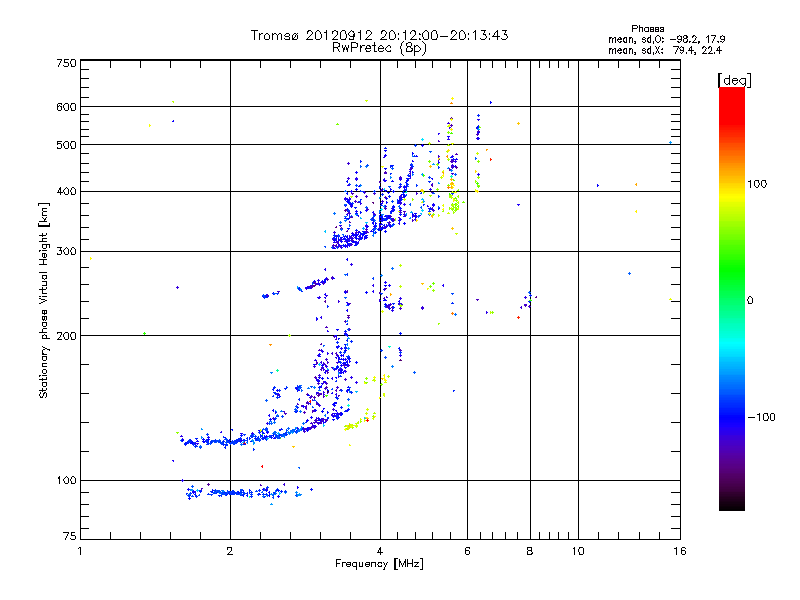This screenshot has height=600, width=800.
Task: Click the colorbar label 100
Action: coord(757,184)
